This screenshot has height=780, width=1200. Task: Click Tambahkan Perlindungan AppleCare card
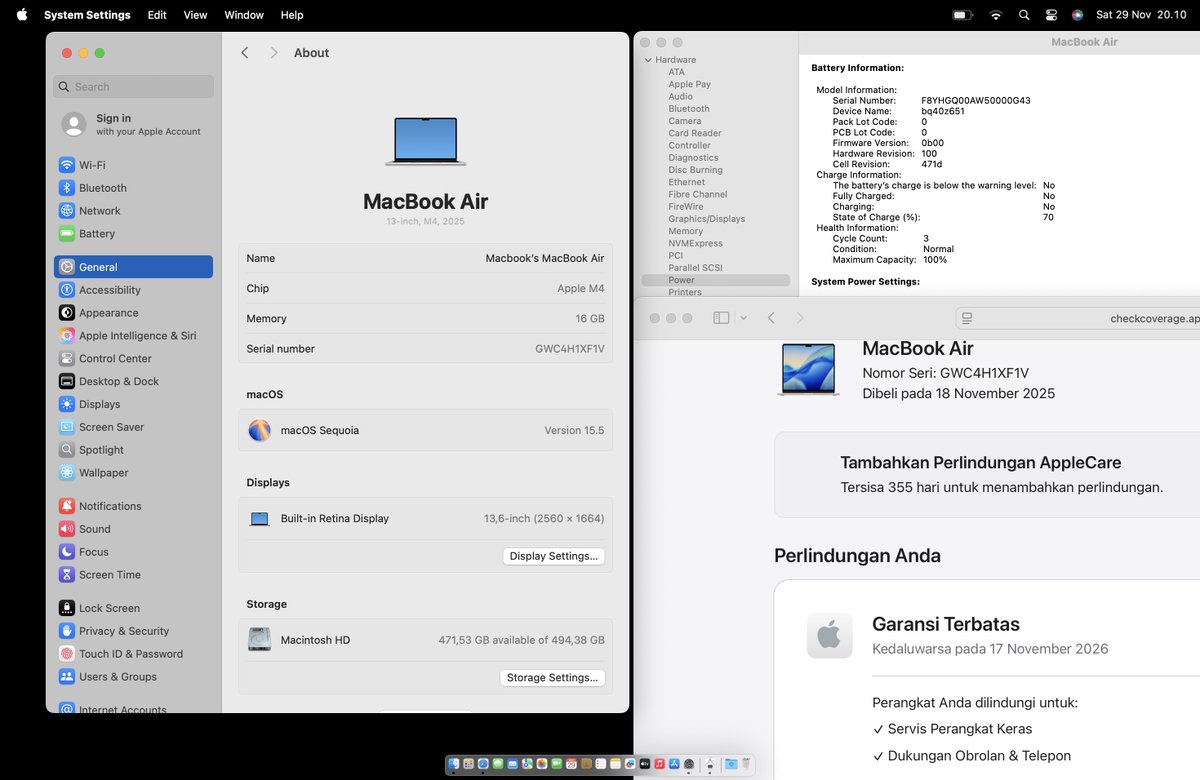987,475
